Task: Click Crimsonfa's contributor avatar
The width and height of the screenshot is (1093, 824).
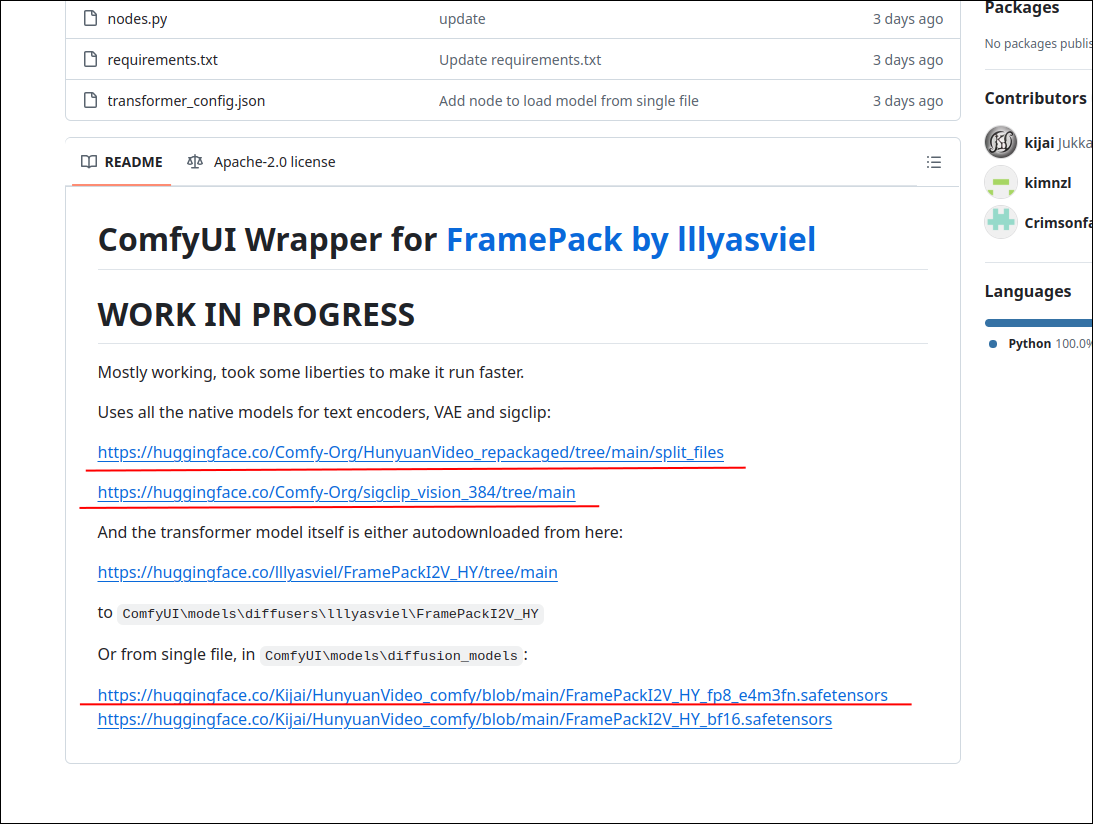Action: [x=1000, y=222]
